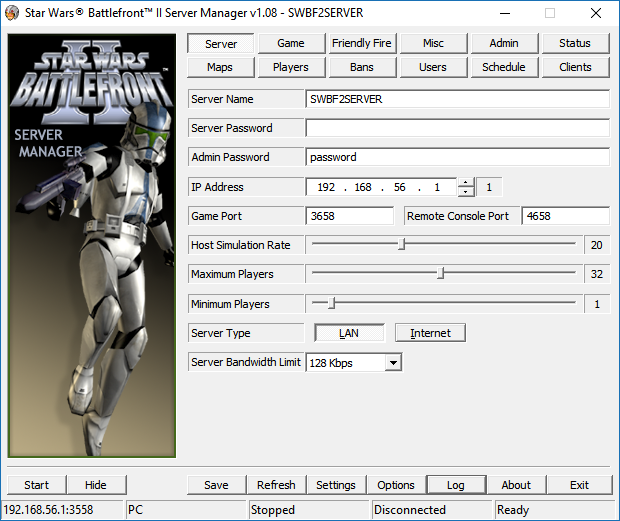Open the Log window
The height and width of the screenshot is (521, 620).
[x=456, y=485]
